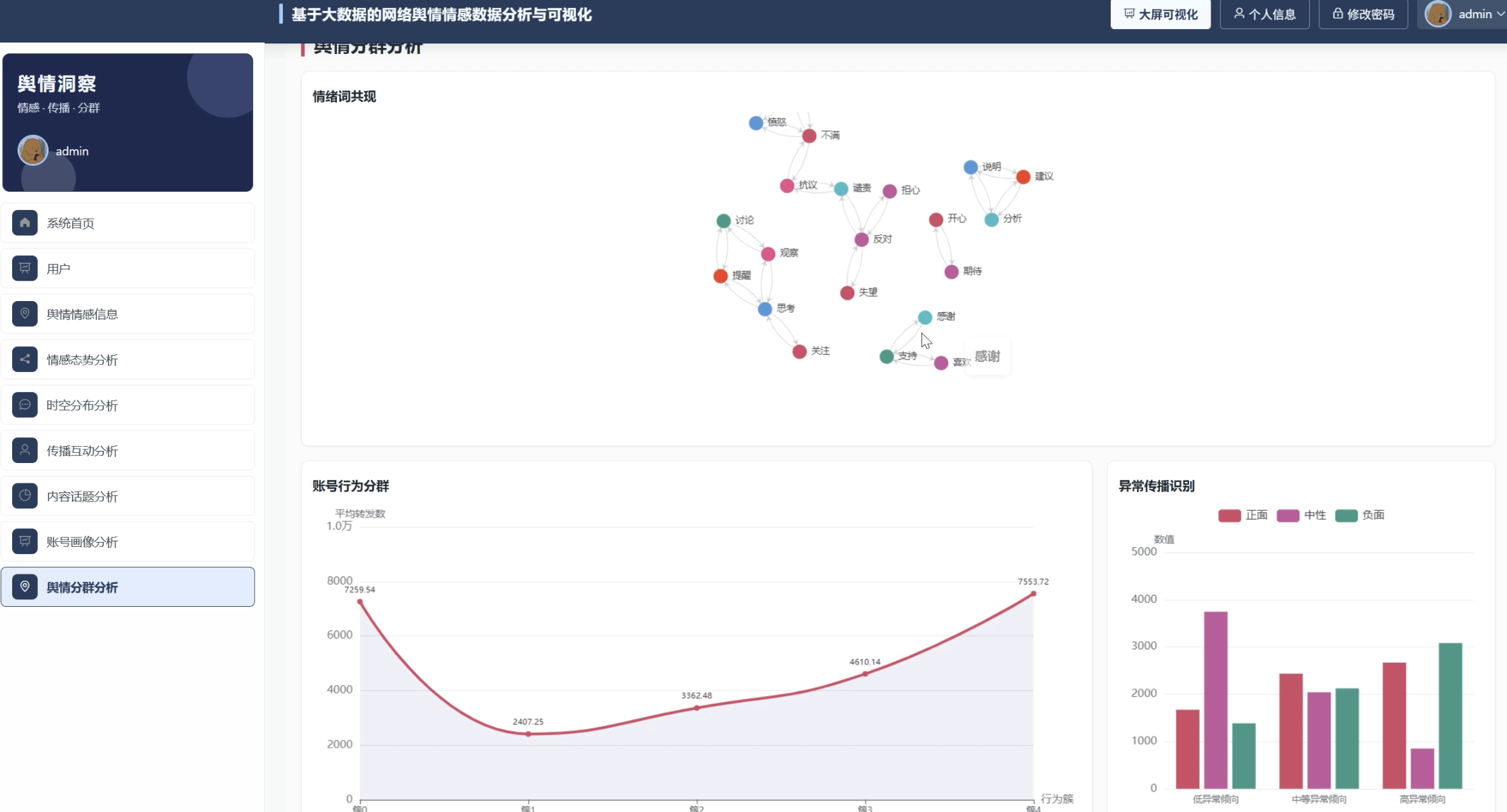The width and height of the screenshot is (1507, 812).
Task: Click the 系统首页 home icon in sidebar
Action: coord(25,223)
